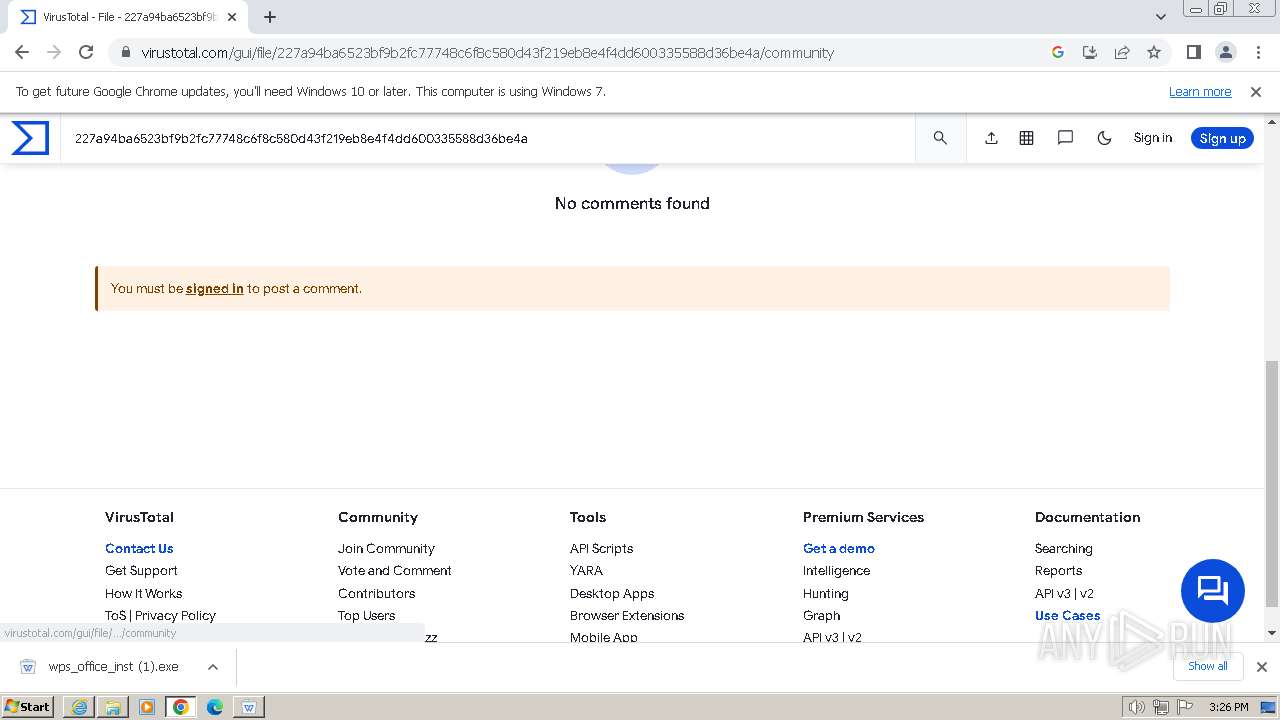Open Mobile App link
The image size is (1280, 720).
(603, 636)
